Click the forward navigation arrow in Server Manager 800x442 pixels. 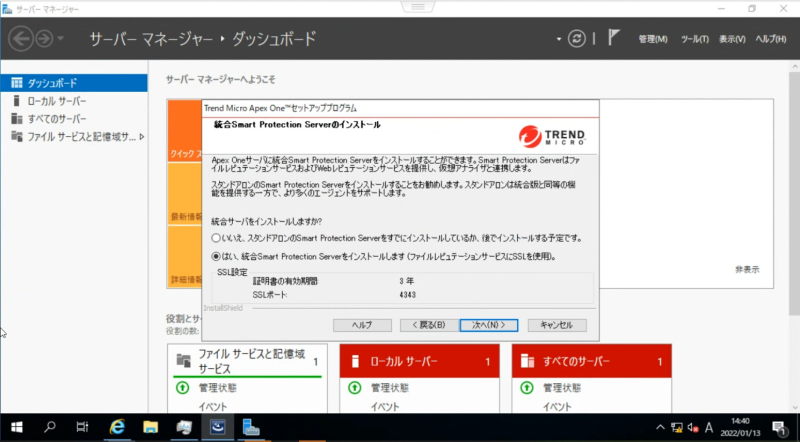pos(44,39)
